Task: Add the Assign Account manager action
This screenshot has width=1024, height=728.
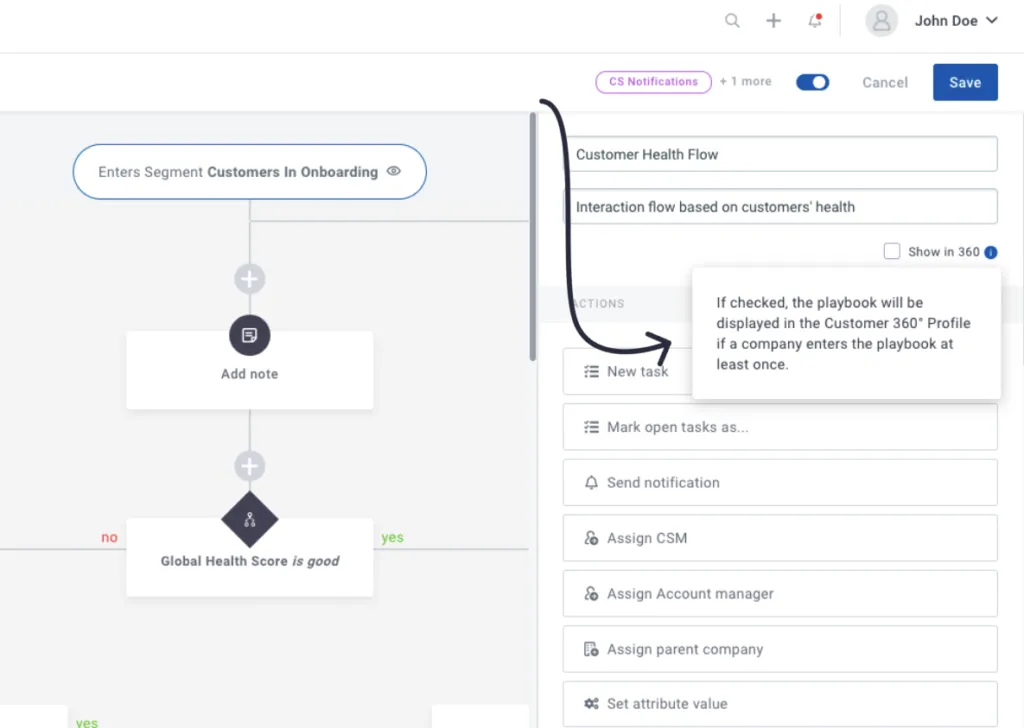Action: point(780,593)
